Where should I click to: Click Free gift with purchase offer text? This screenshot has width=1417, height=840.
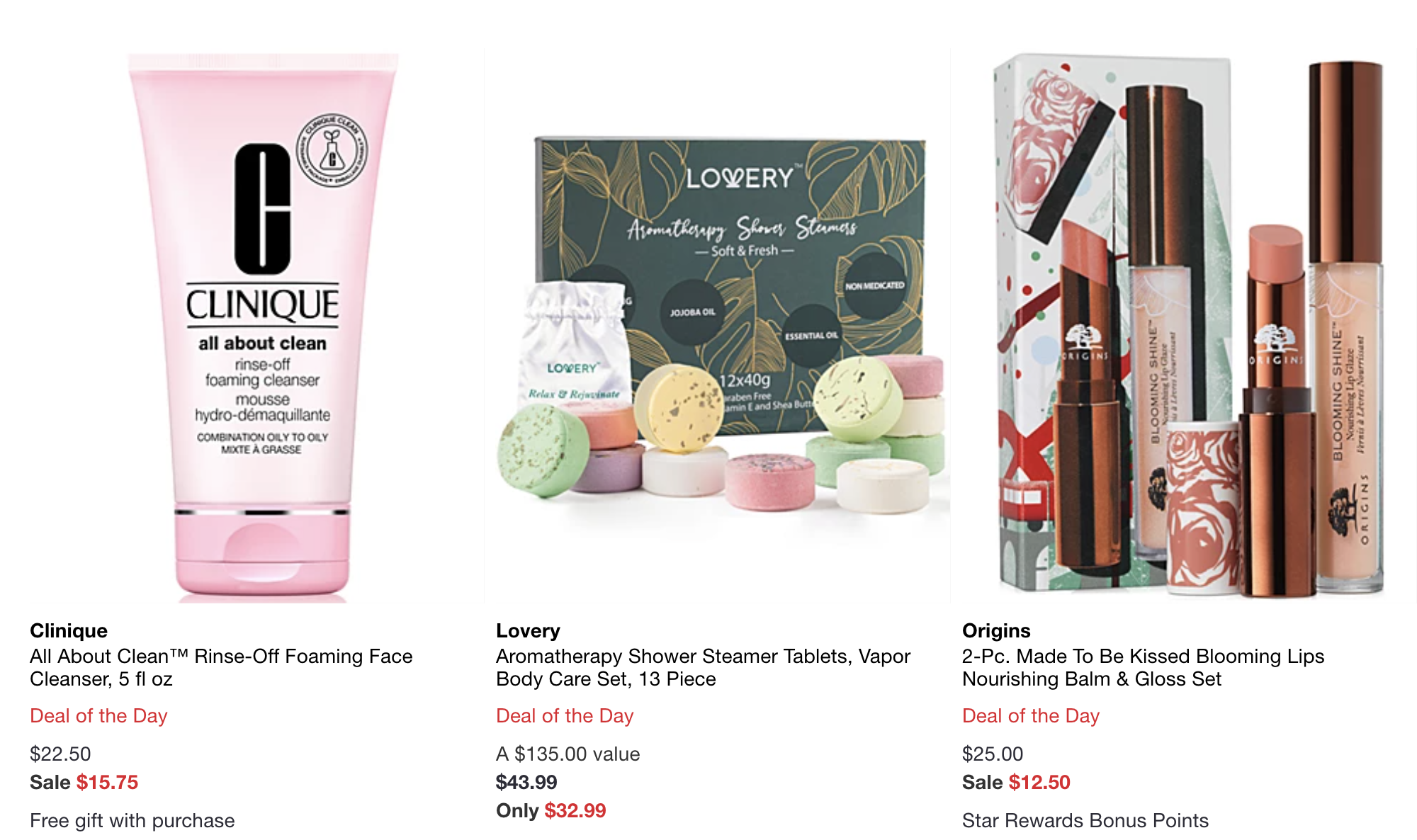coord(132,820)
